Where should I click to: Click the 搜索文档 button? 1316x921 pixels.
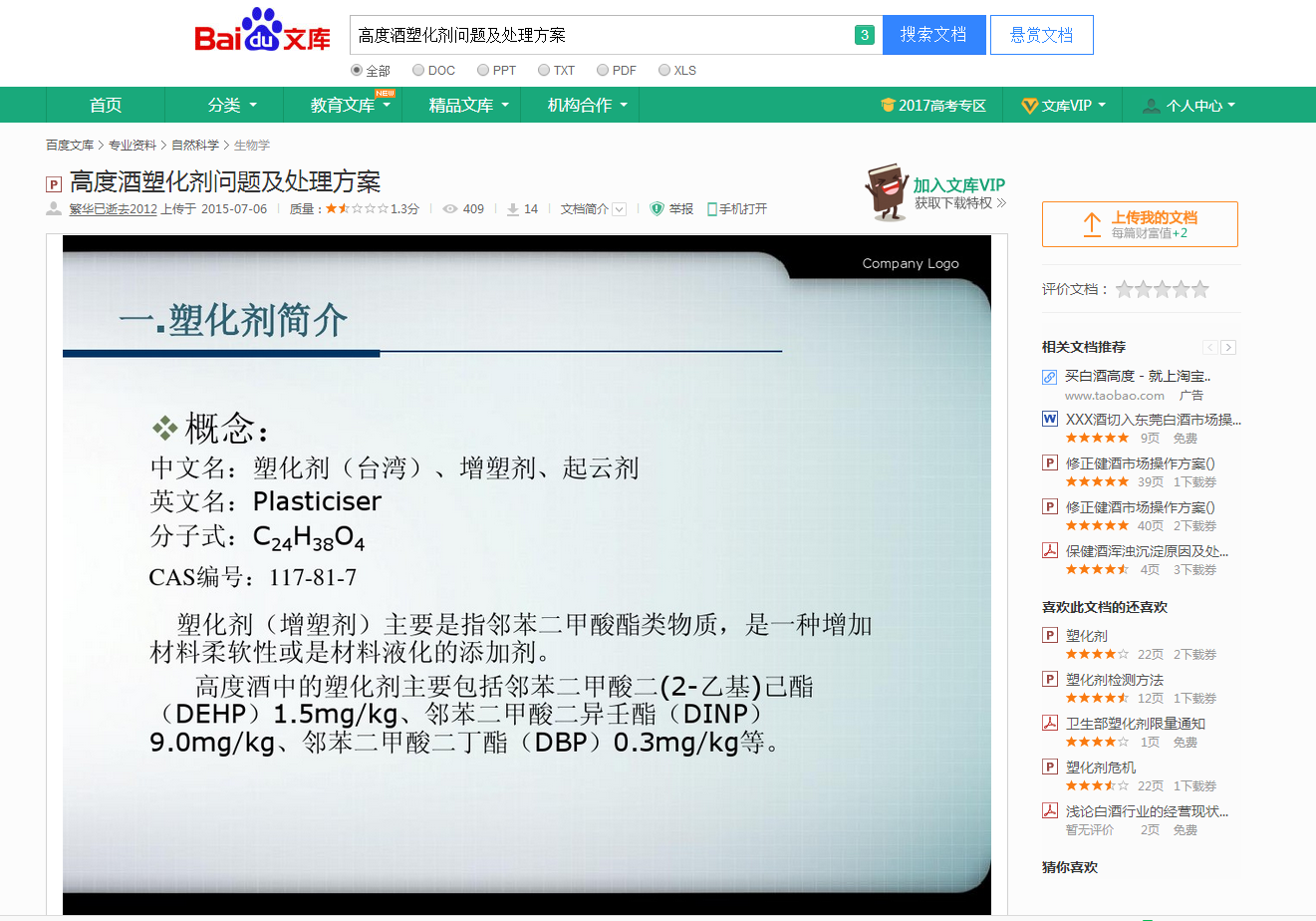[933, 35]
